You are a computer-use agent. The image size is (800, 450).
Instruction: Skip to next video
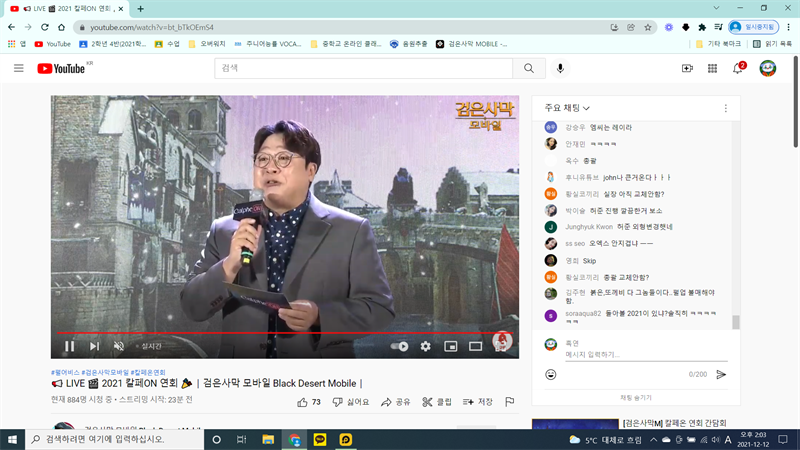click(x=94, y=346)
